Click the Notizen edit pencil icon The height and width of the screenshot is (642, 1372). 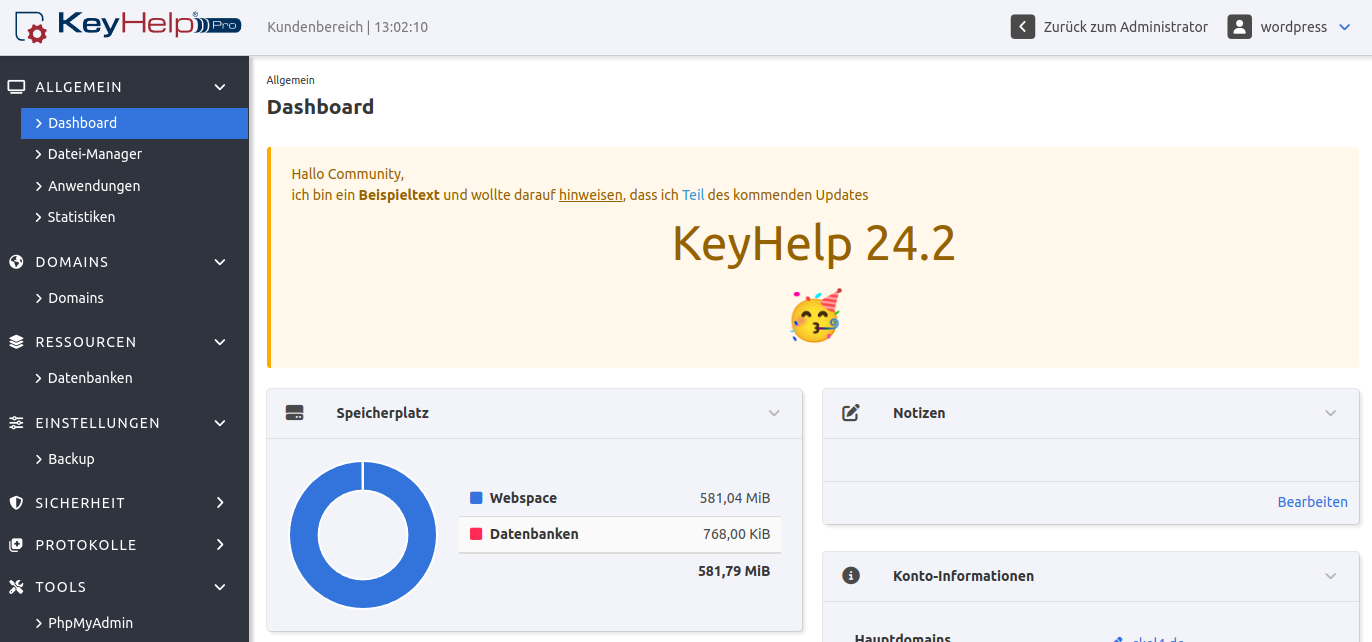click(851, 413)
